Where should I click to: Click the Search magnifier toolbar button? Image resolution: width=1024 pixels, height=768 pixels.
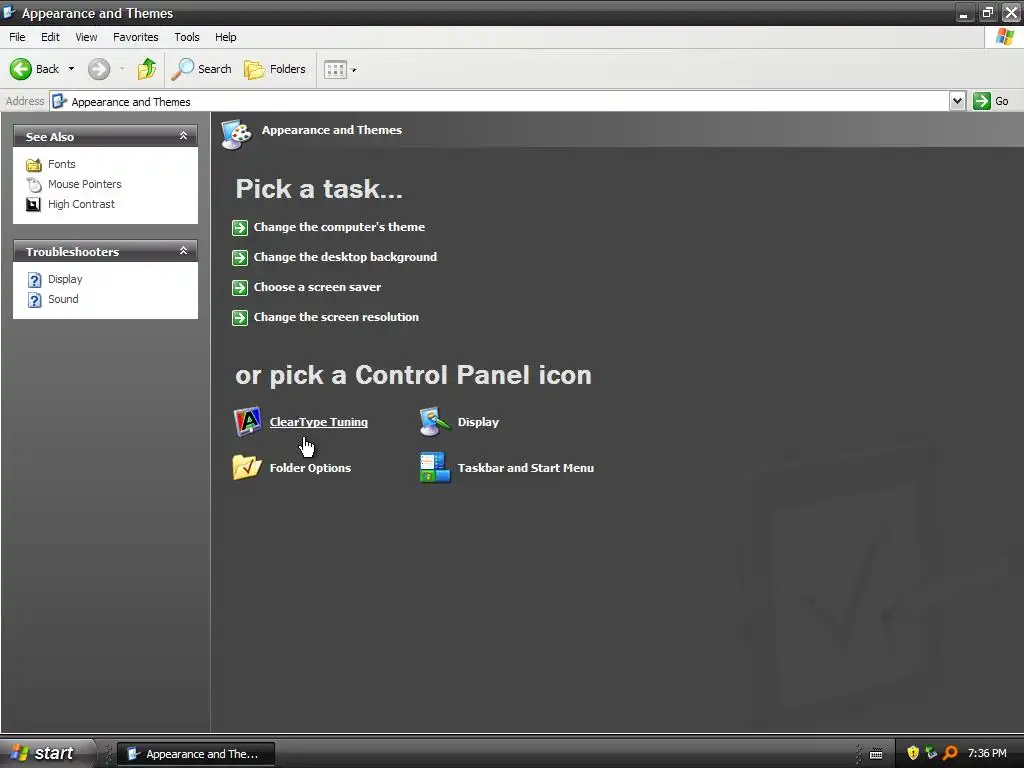[201, 69]
